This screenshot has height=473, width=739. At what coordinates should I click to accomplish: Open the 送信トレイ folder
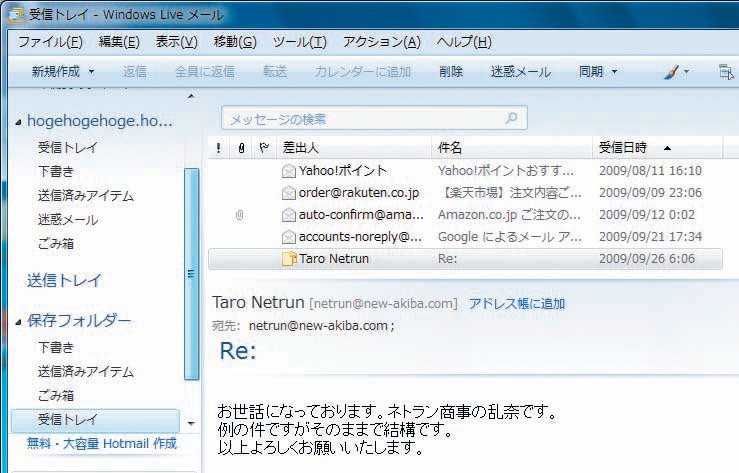(64, 280)
